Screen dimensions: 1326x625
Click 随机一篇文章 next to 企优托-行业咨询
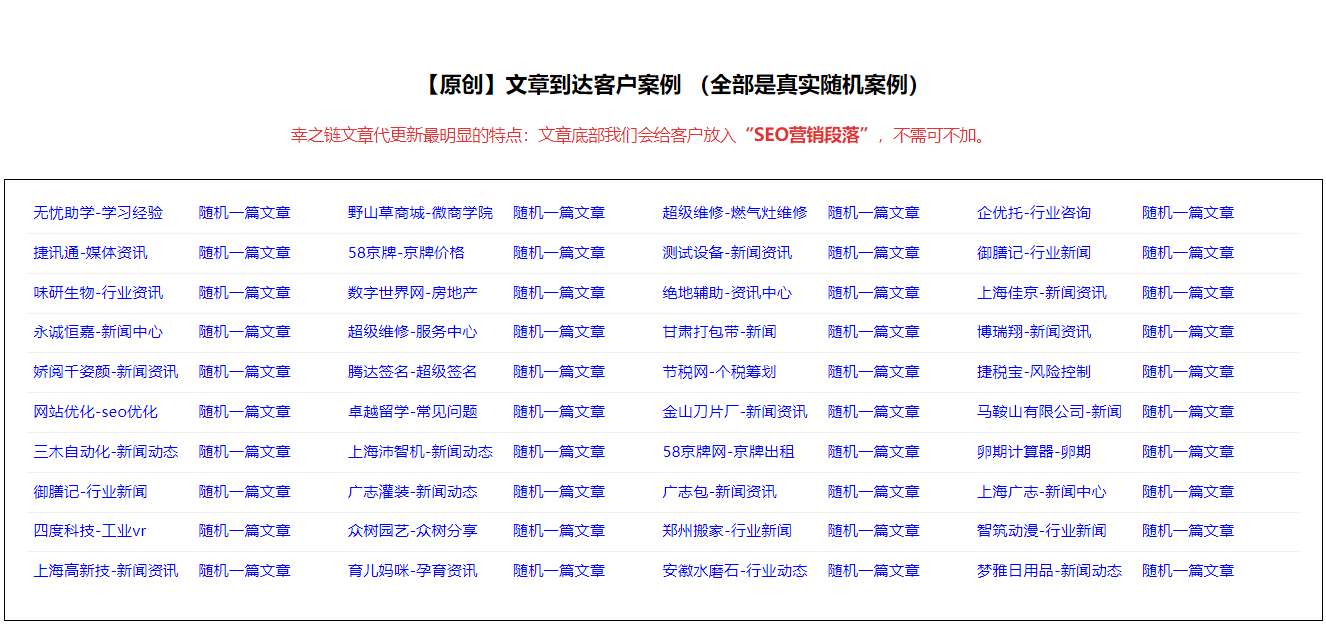pyautogui.click(x=1188, y=213)
